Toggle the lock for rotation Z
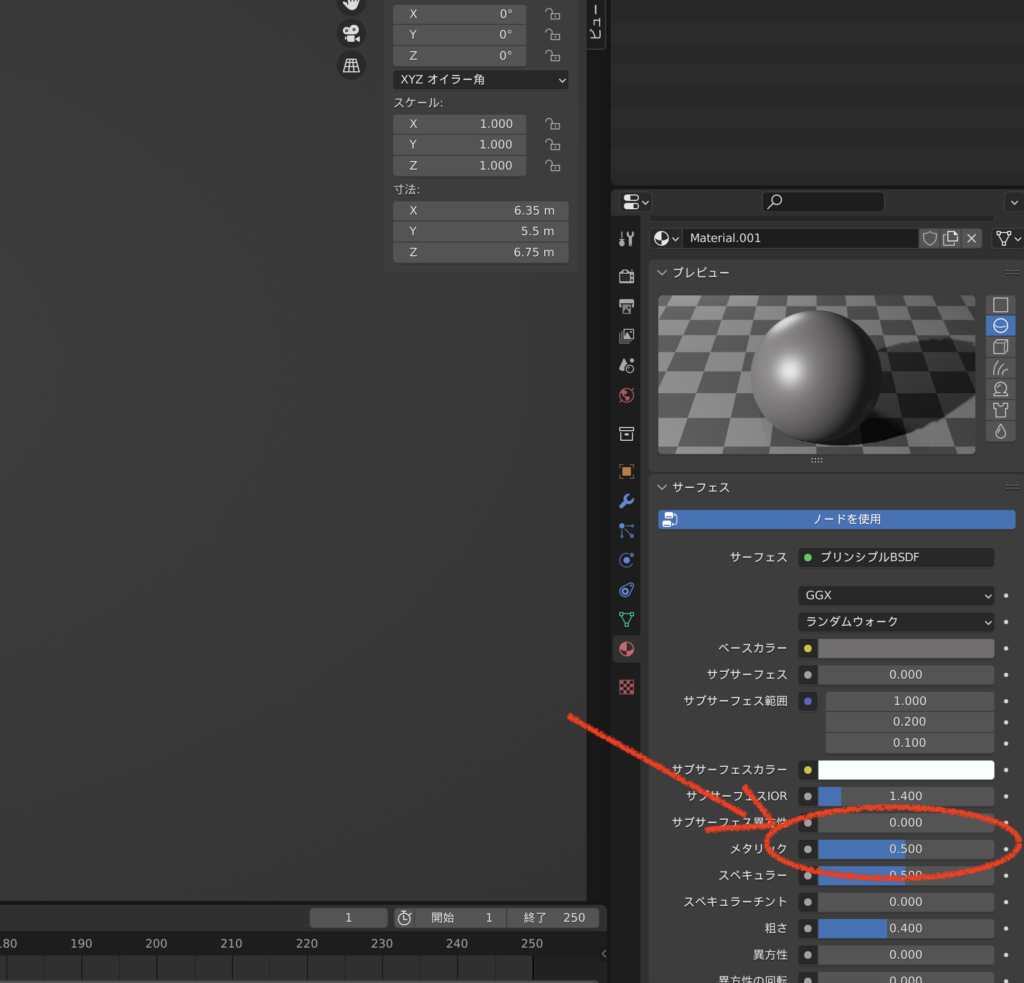Viewport: 1024px width, 983px height. (x=552, y=56)
